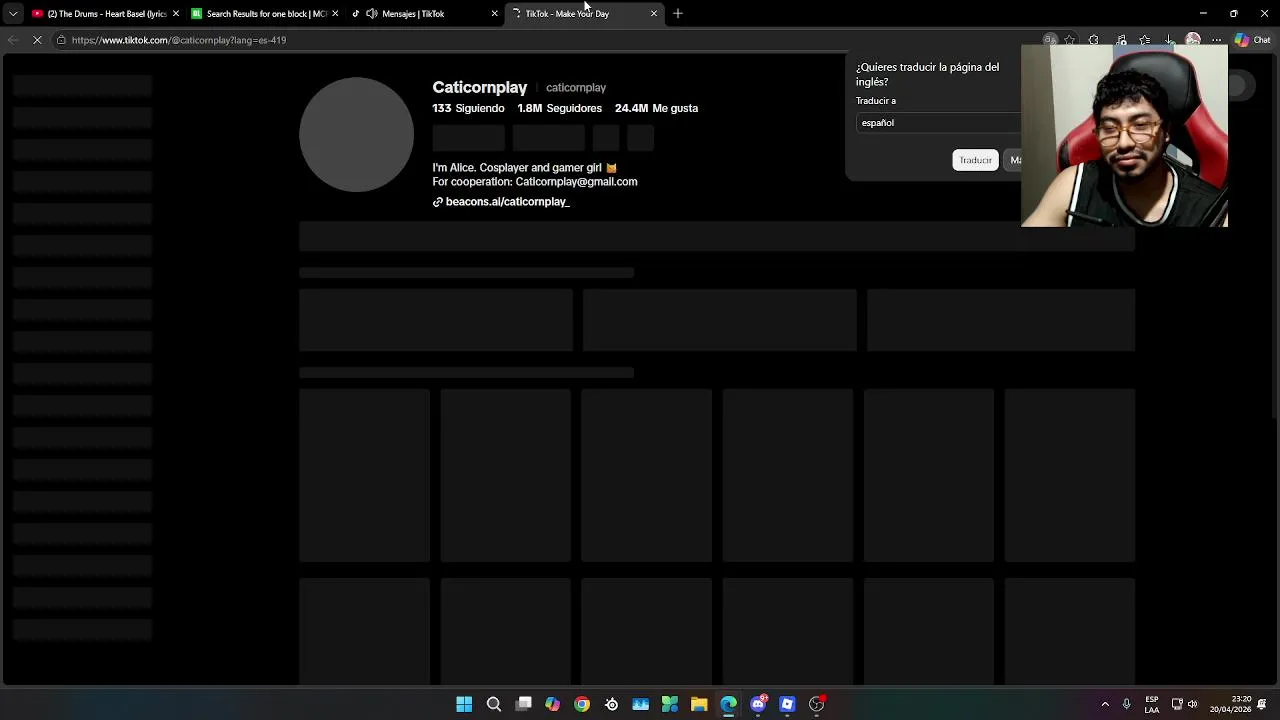Open español language dropdown in translate popup
The image size is (1280, 720).
tap(940, 123)
